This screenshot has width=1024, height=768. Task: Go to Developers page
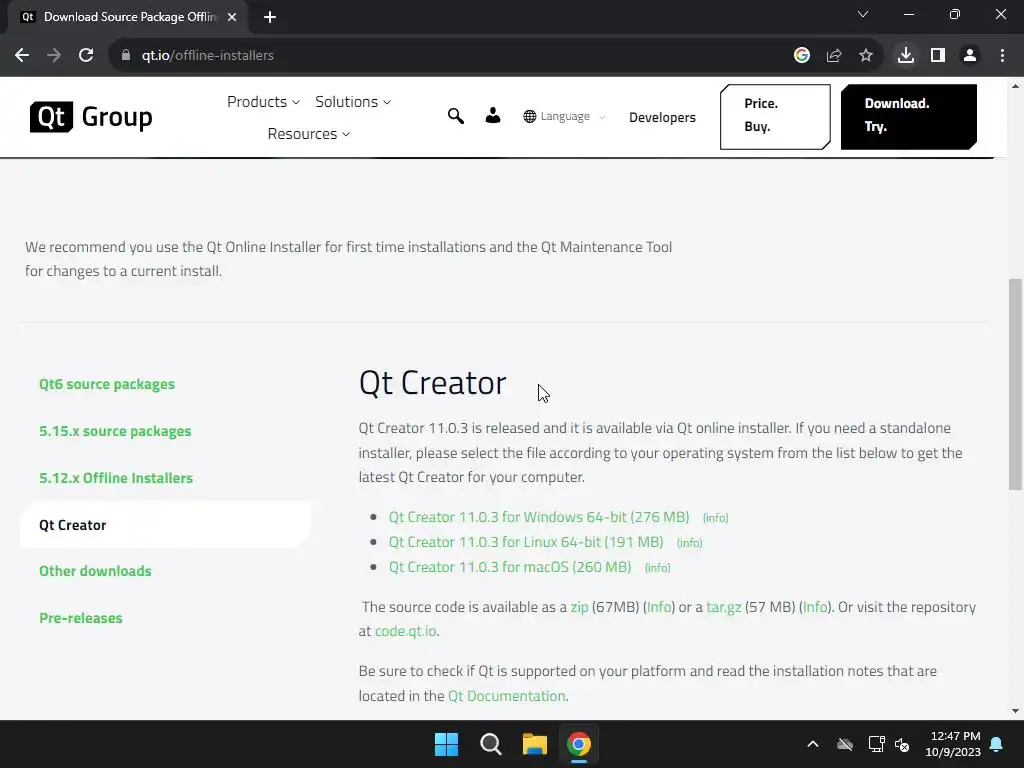click(x=662, y=118)
